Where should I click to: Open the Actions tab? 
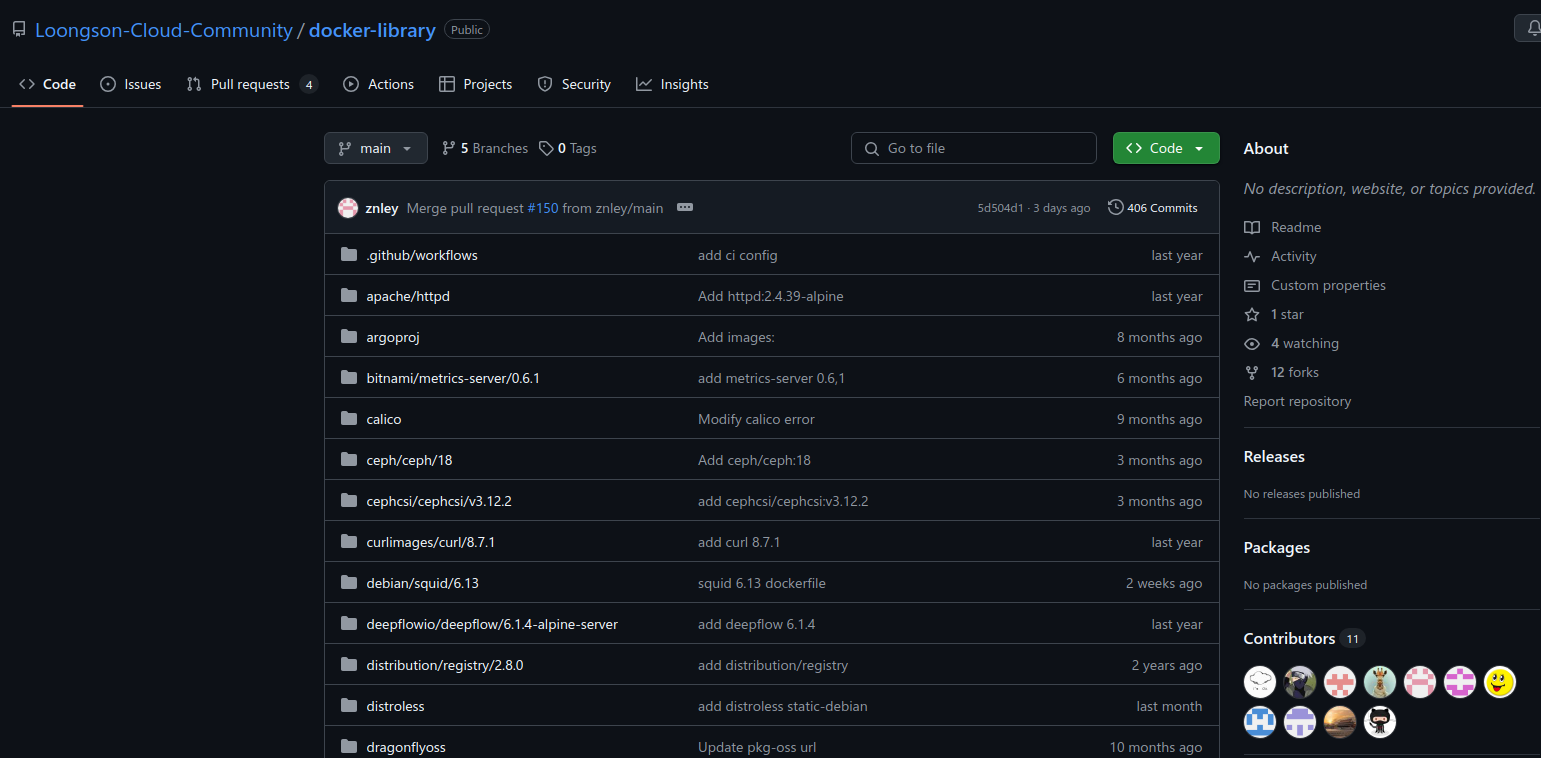point(378,84)
